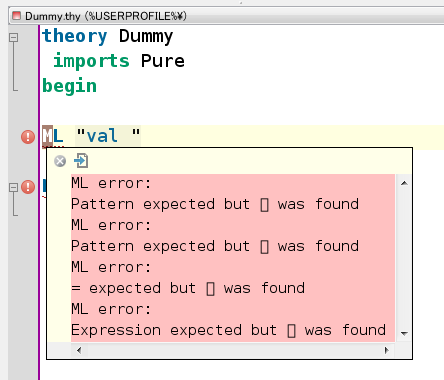Click the error icon beside the ML line
This screenshot has width=444, height=380.
click(x=28, y=137)
